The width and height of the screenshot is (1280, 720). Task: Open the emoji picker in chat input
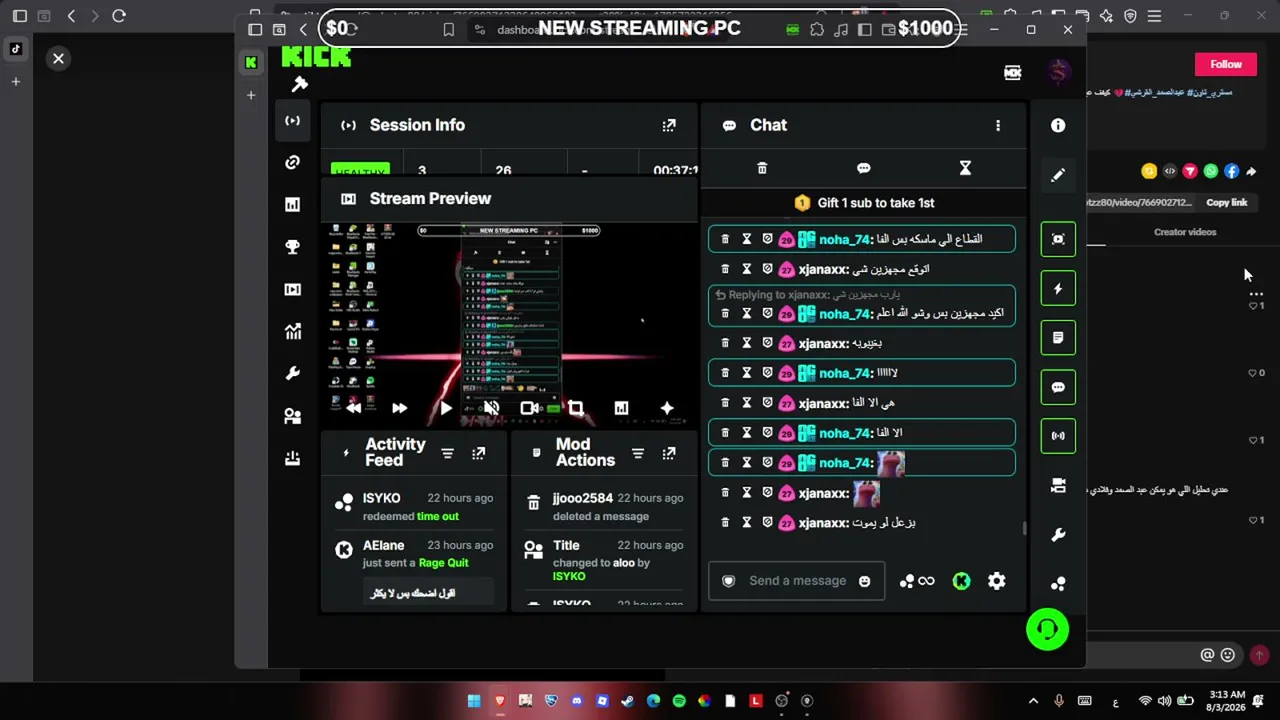click(x=865, y=581)
